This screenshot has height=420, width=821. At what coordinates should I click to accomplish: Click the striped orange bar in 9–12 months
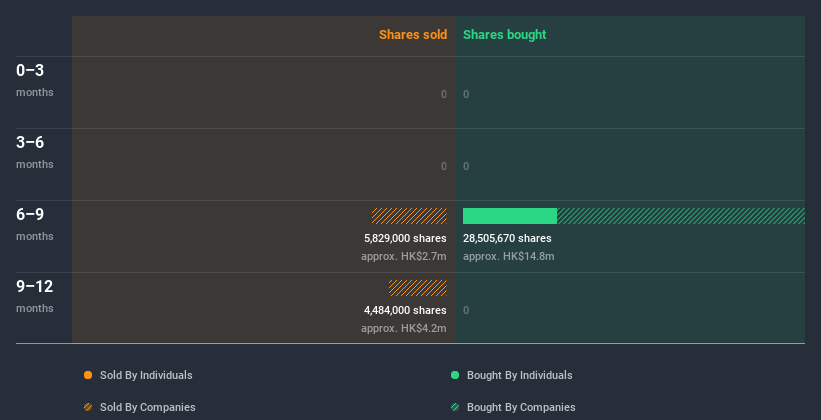click(418, 288)
